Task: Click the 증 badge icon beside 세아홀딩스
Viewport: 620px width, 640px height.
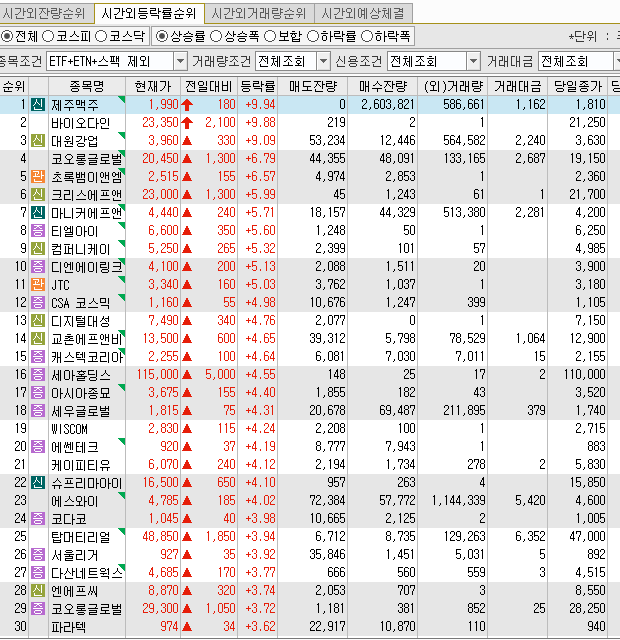Action: (x=38, y=374)
